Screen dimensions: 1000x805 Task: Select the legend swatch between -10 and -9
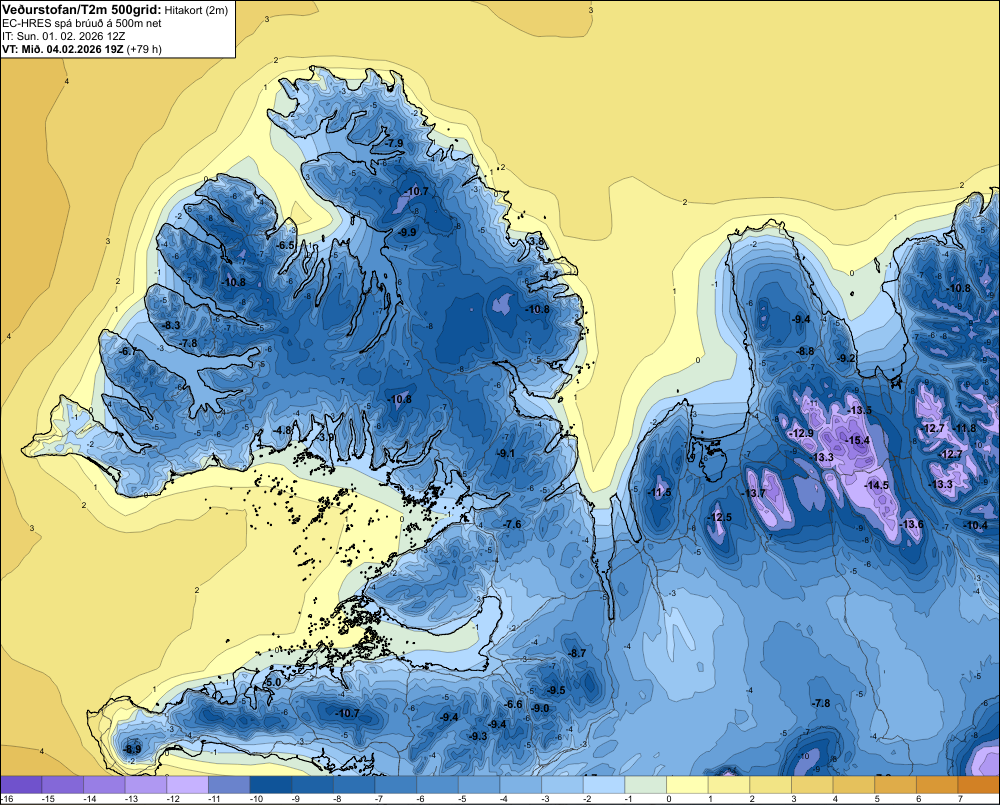(271, 785)
